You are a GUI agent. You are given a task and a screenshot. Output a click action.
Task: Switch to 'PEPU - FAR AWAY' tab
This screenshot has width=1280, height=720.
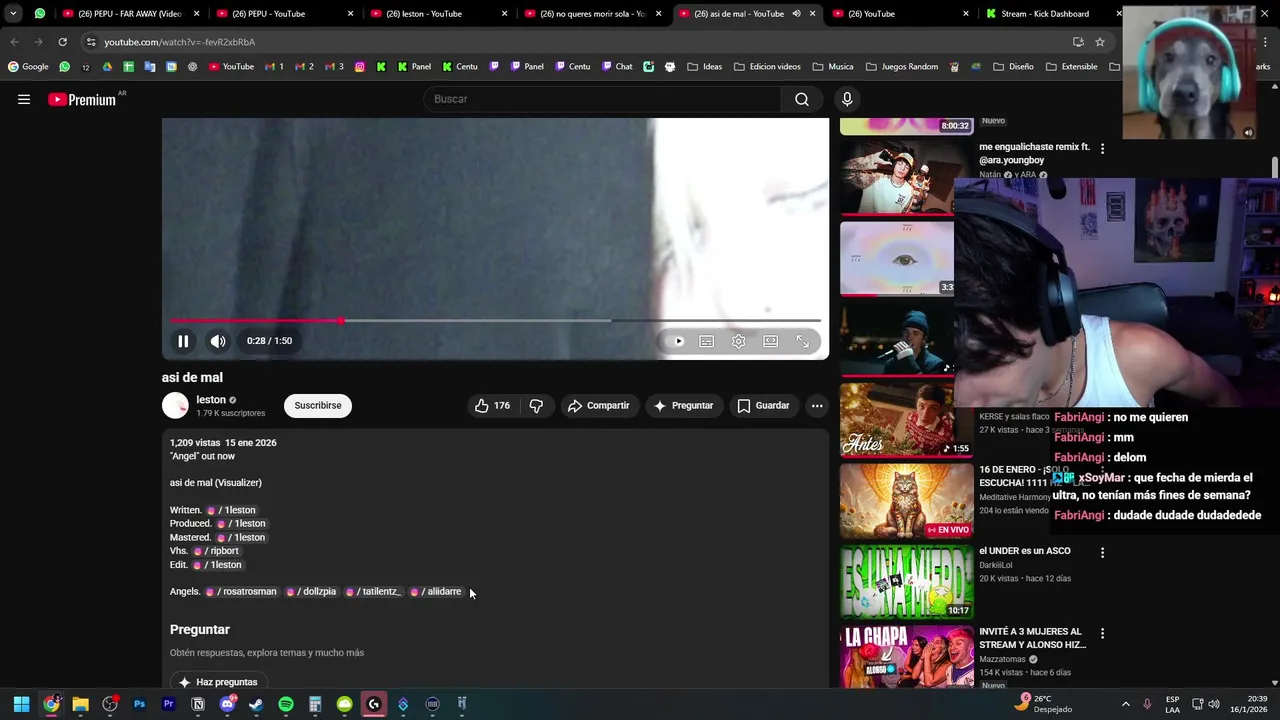[x=130, y=14]
